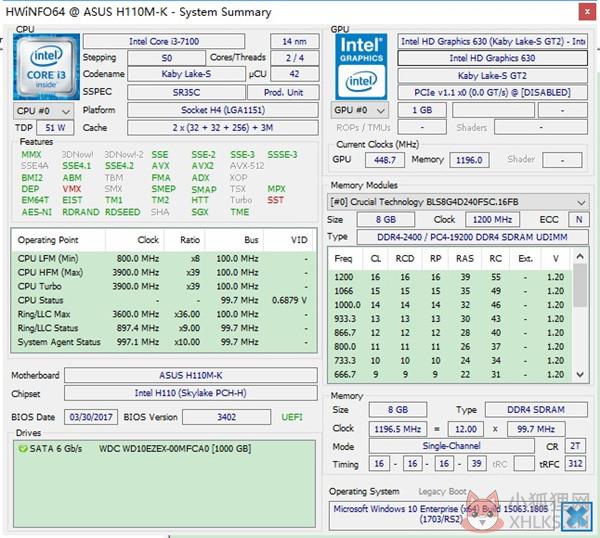Image resolution: width=600 pixels, height=538 pixels.
Task: Click the blue X button beside Operating System
Action: pyautogui.click(x=576, y=517)
